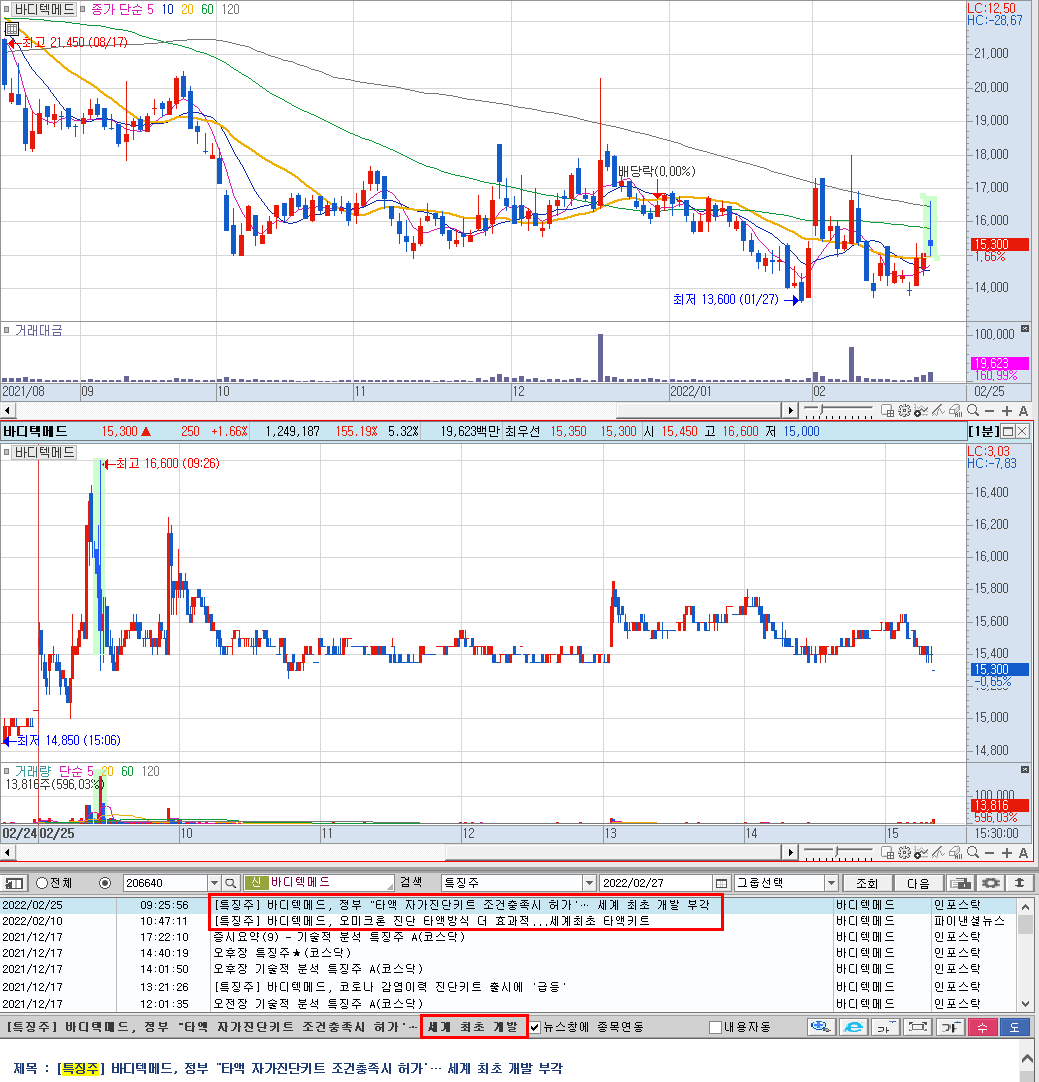1039x1082 pixels.
Task: Open layout split icon on minute chart toolbar
Action: tap(888, 853)
